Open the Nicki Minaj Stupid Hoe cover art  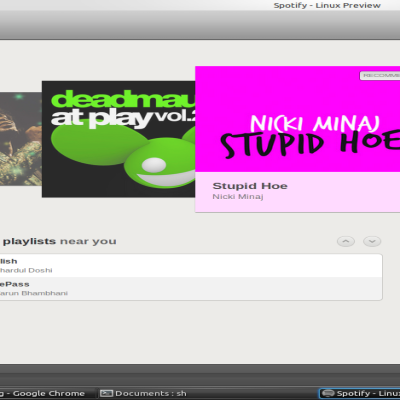(x=297, y=119)
